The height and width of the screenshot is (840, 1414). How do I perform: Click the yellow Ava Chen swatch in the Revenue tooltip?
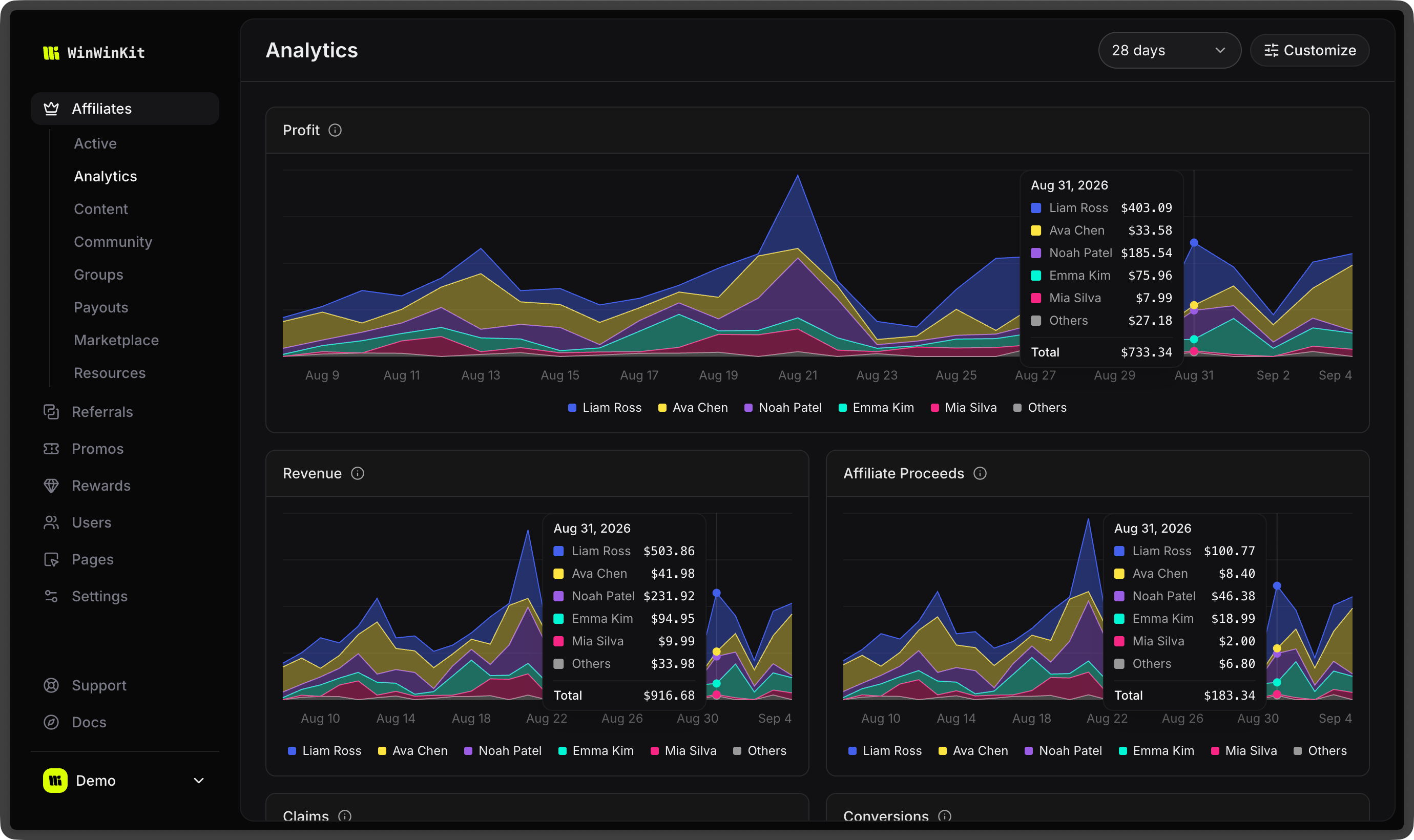(x=558, y=573)
